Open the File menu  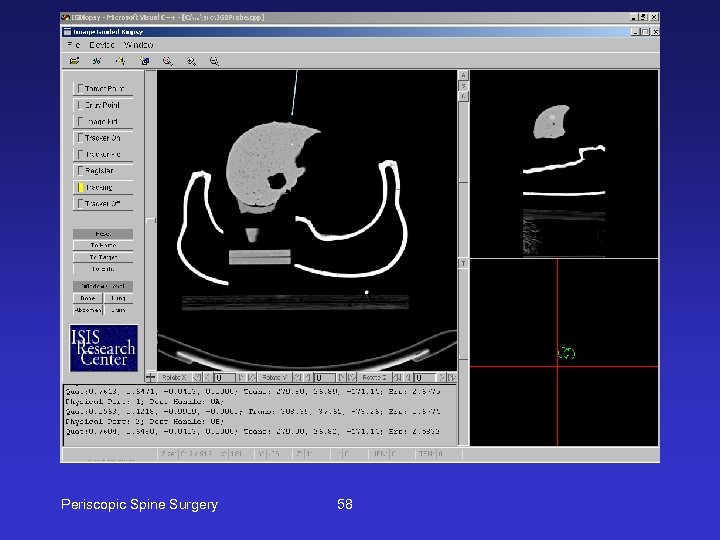(73, 45)
